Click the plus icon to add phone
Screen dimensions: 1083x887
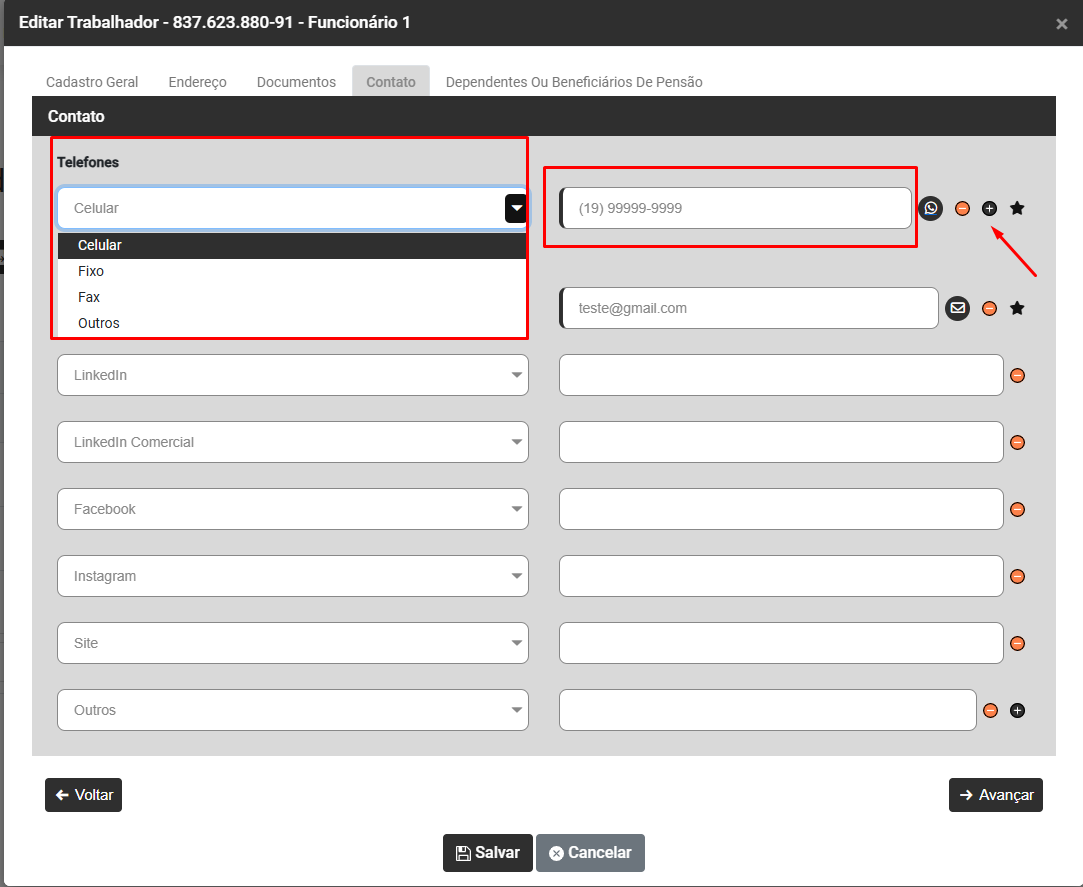[989, 208]
